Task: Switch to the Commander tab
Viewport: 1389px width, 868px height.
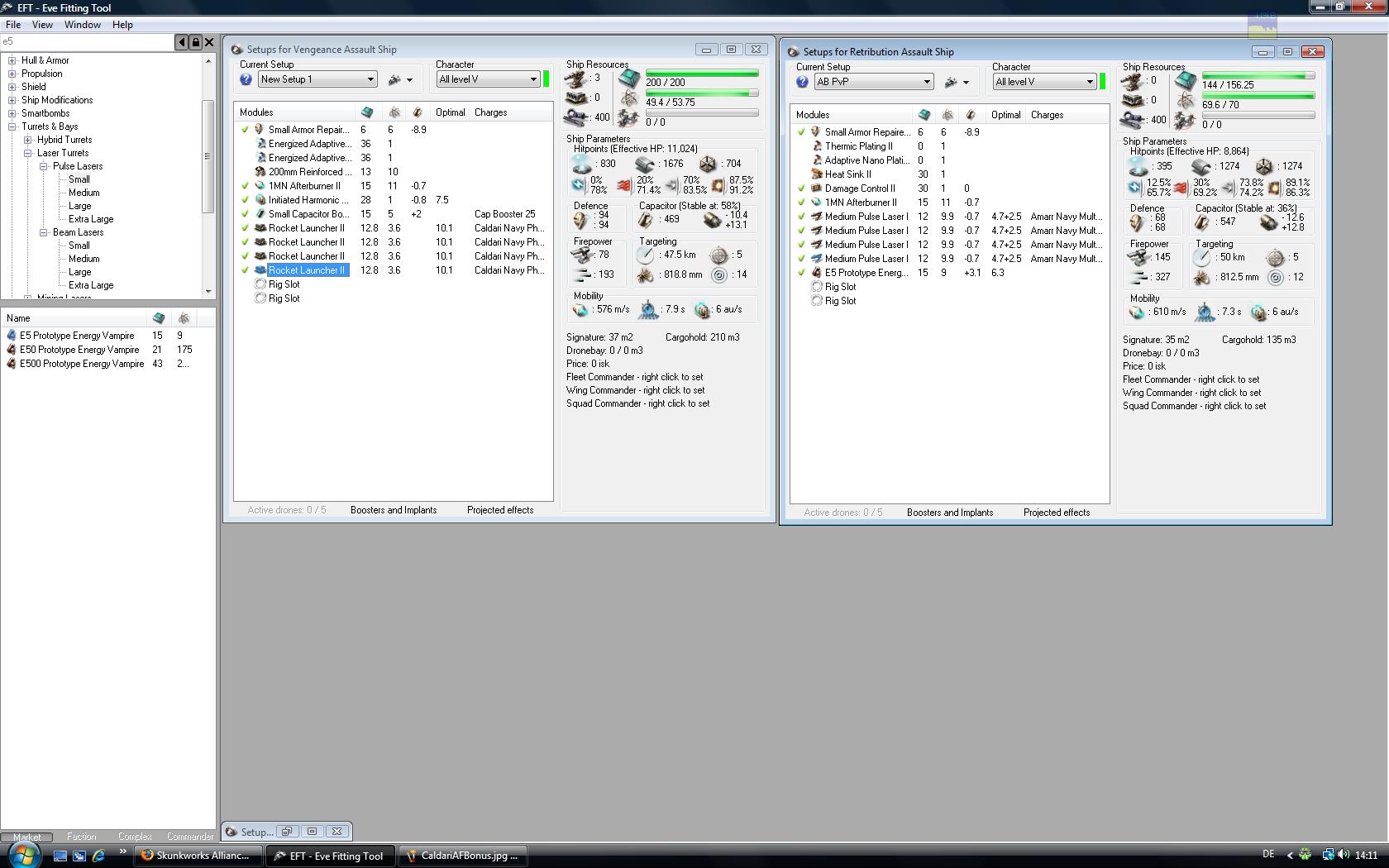Action: point(190,837)
